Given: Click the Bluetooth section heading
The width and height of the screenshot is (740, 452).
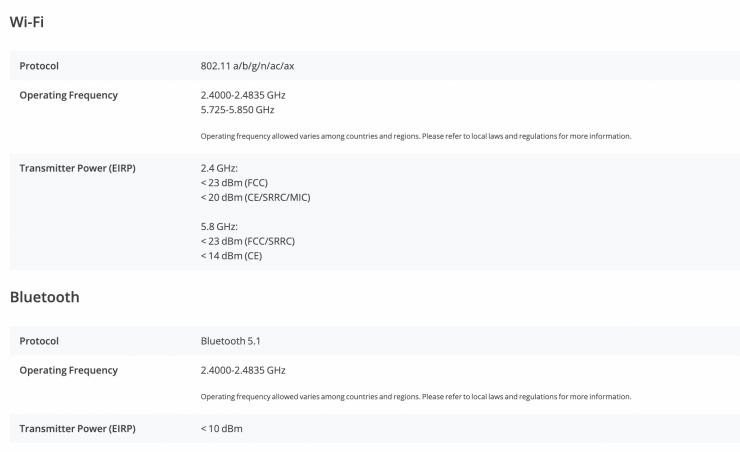Looking at the screenshot, I should pos(44,297).
